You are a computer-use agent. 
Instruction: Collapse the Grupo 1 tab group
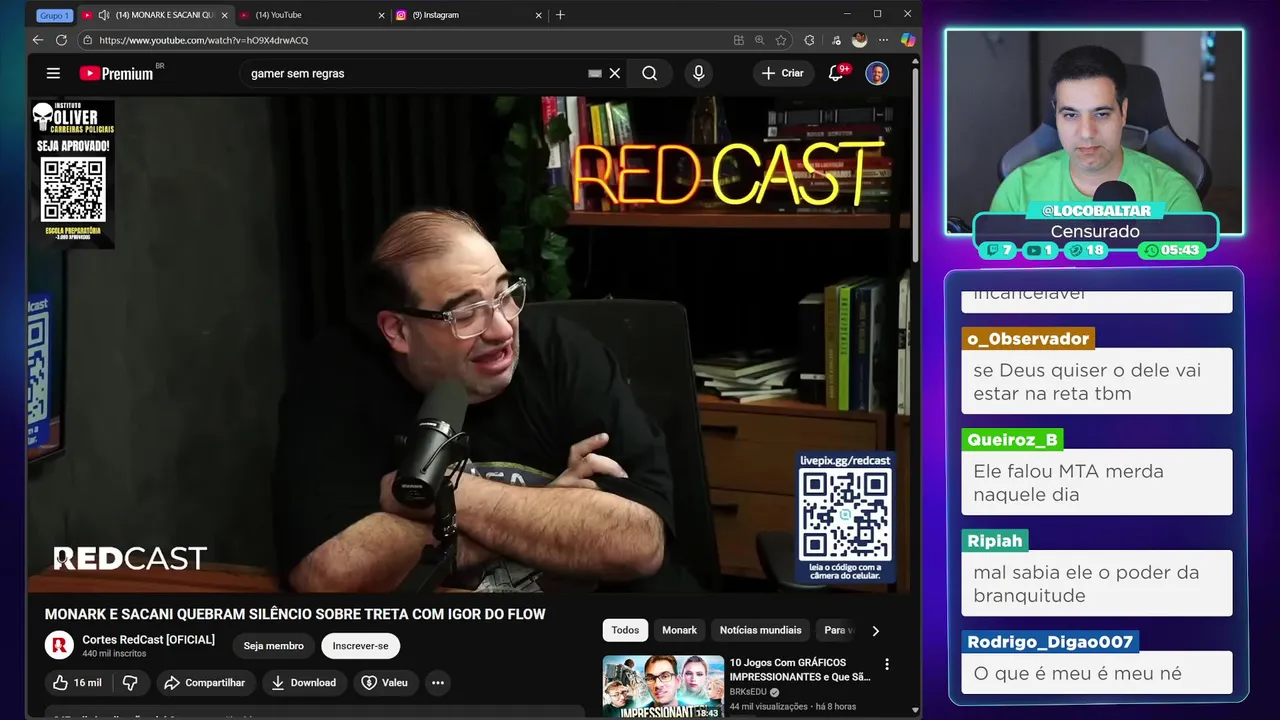point(54,15)
